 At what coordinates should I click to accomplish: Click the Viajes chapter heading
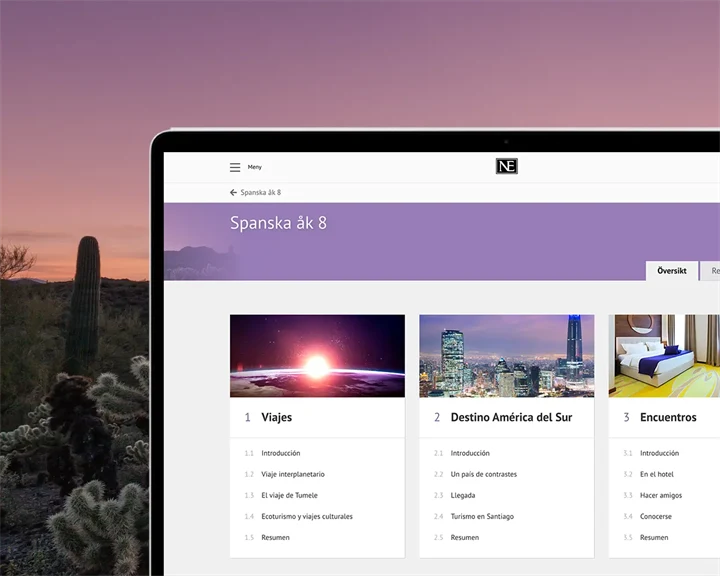(276, 417)
